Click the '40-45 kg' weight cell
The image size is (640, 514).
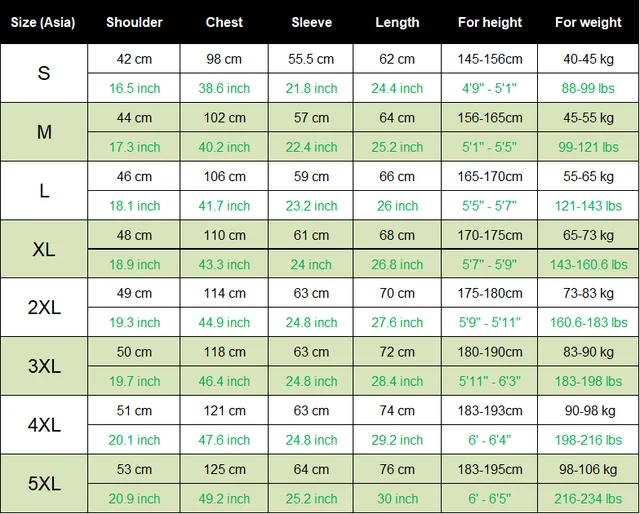point(588,59)
